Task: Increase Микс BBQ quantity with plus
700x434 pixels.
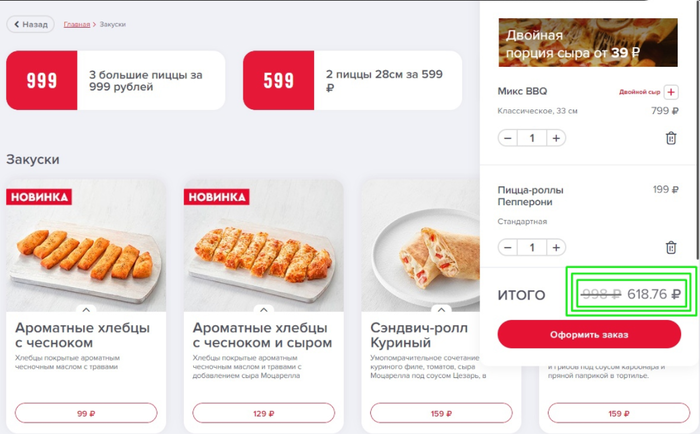Action: click(556, 138)
